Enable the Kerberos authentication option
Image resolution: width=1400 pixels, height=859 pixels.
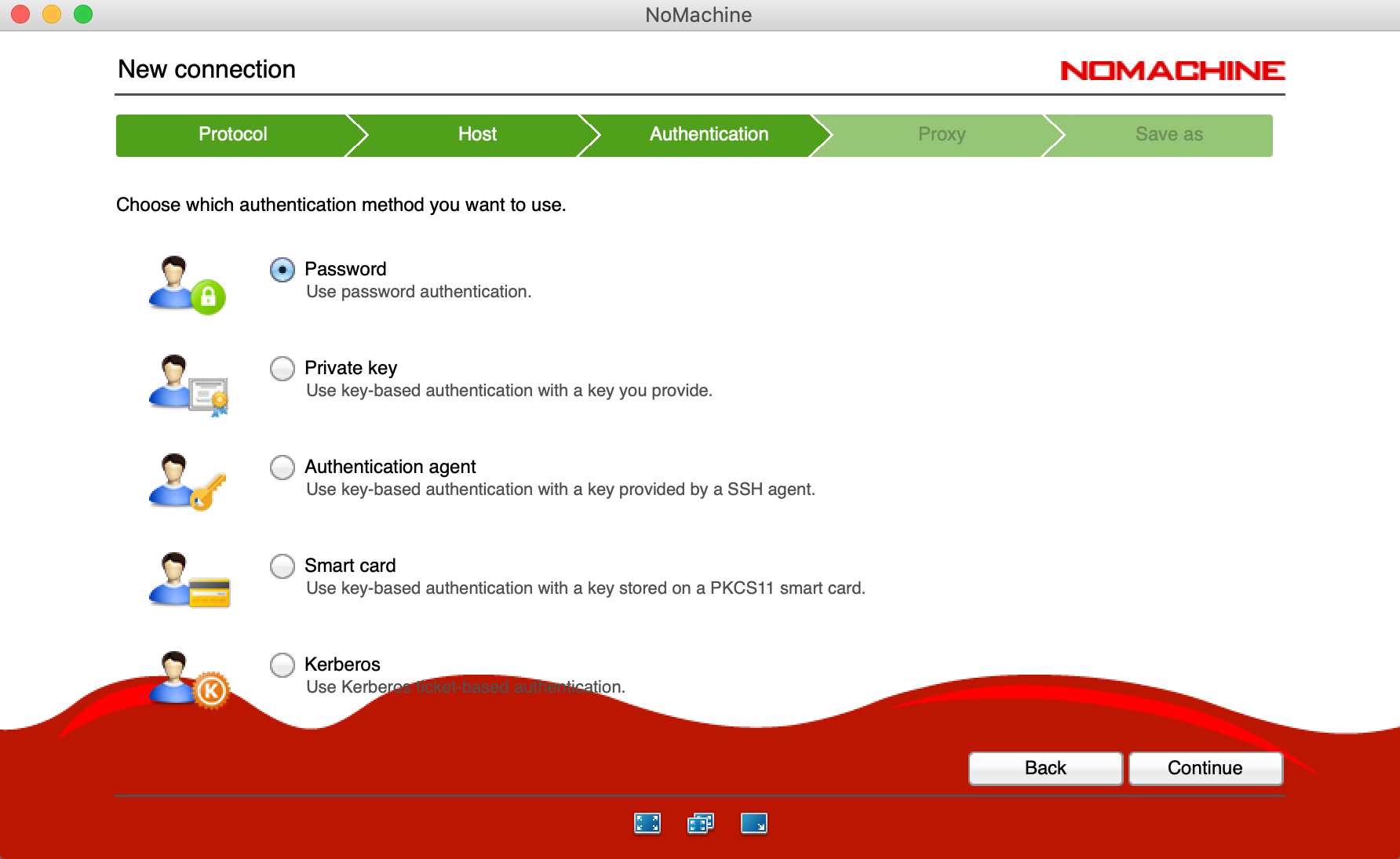[x=283, y=665]
